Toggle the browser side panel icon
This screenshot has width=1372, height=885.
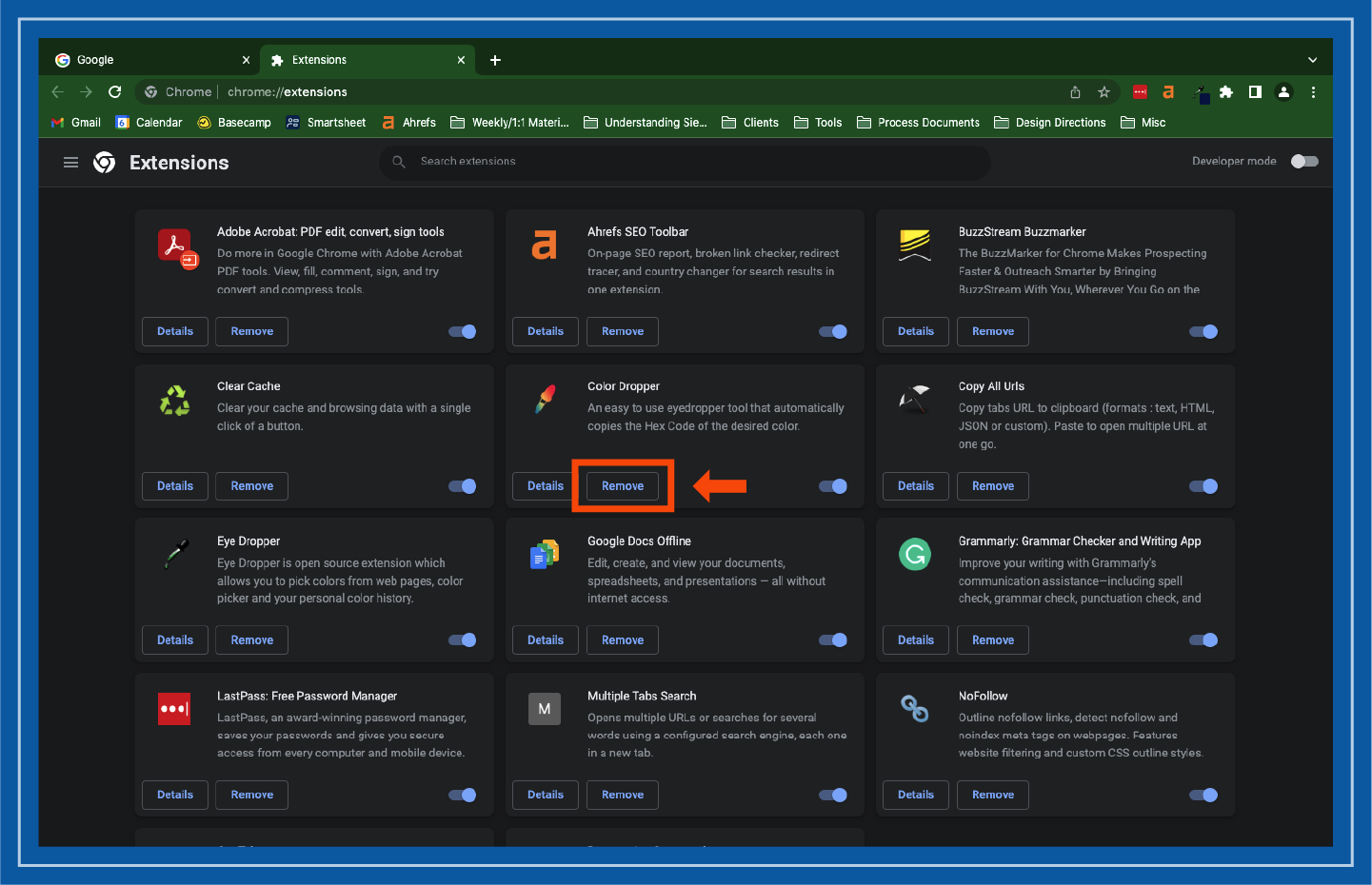(1255, 92)
